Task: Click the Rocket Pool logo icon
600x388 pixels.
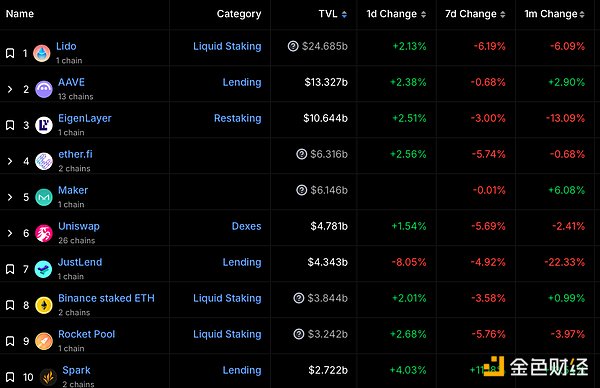Action: [x=44, y=341]
